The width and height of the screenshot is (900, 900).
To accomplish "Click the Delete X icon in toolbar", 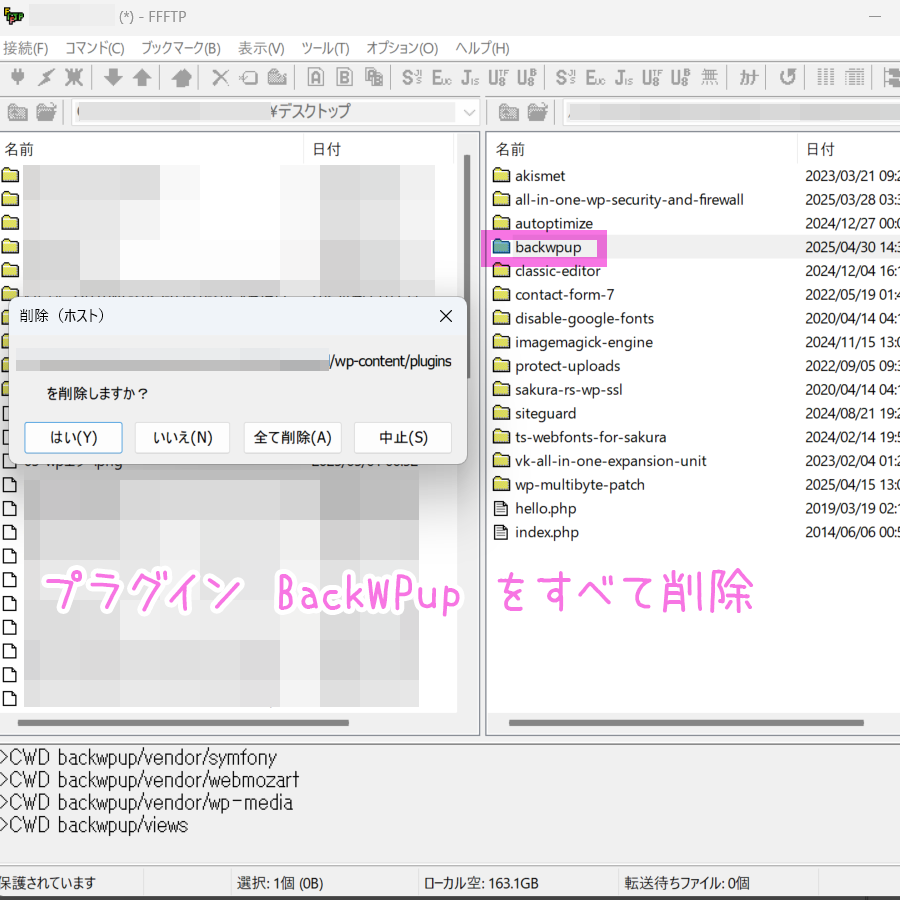I will 220,77.
